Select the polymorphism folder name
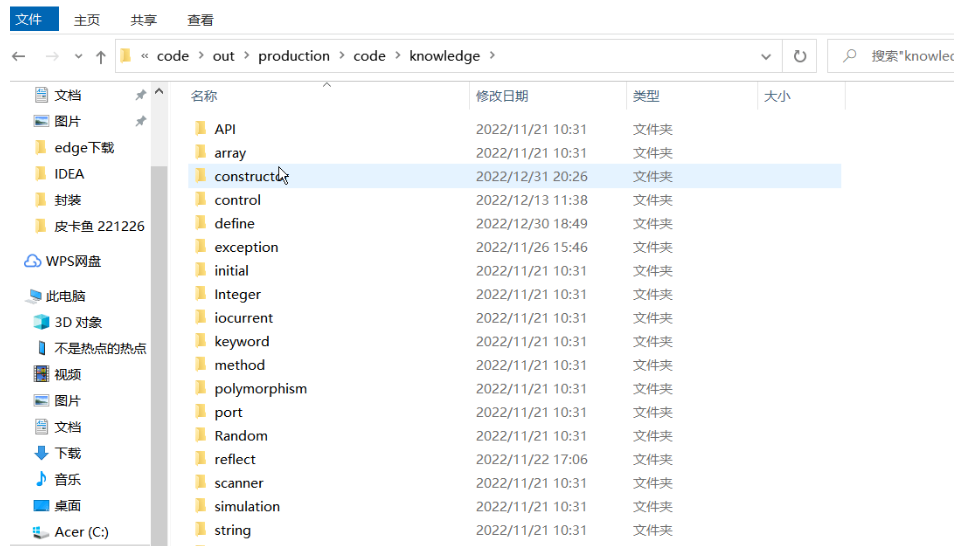This screenshot has height=546, width=975. pos(261,389)
